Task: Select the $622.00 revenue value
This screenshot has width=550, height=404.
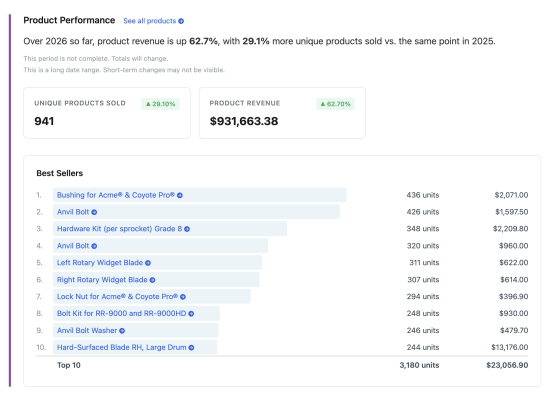Action: coord(514,263)
